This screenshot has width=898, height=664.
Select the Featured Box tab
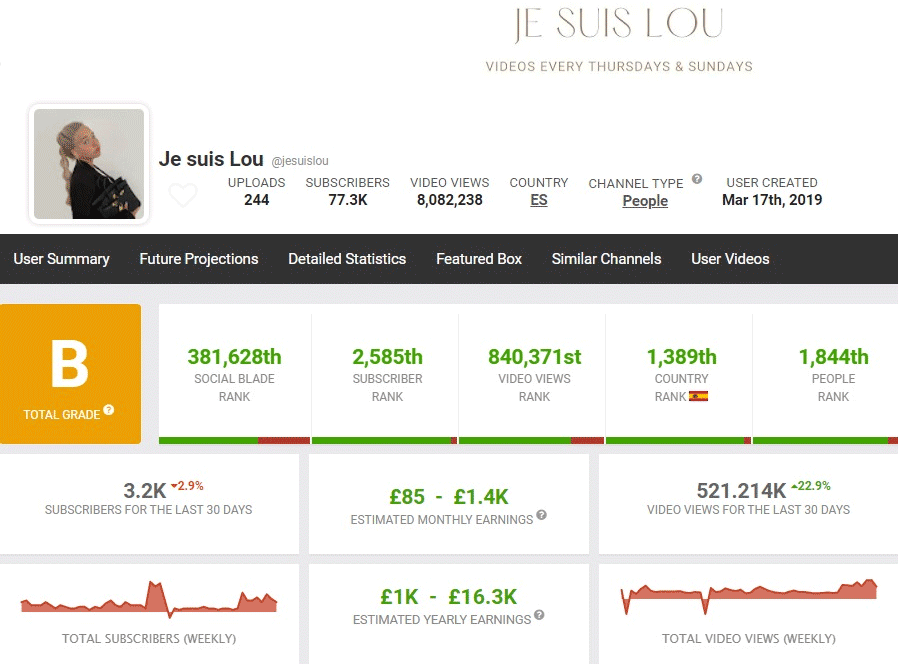click(x=479, y=259)
